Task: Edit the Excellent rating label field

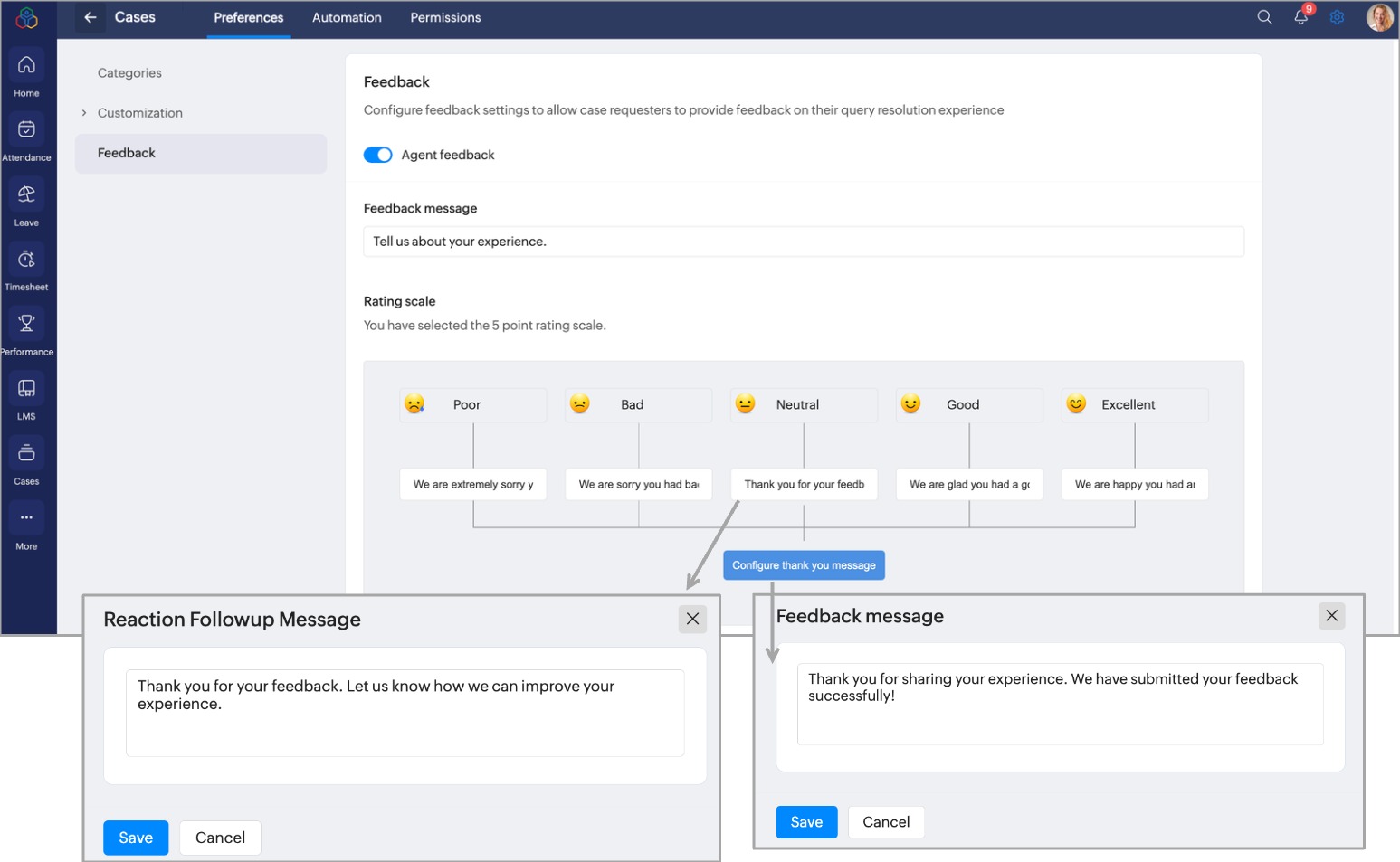Action: (1135, 405)
